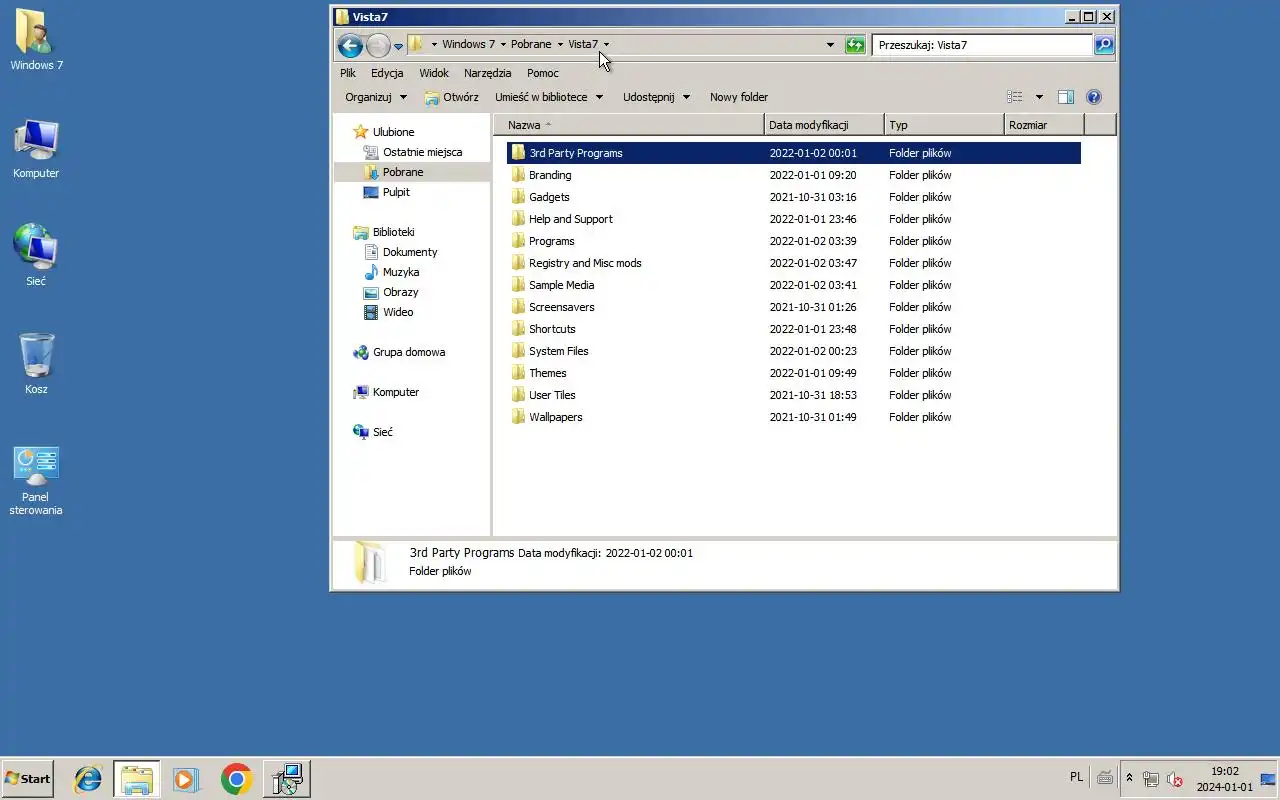Open the Muzyka library
The height and width of the screenshot is (800, 1280).
(391, 272)
